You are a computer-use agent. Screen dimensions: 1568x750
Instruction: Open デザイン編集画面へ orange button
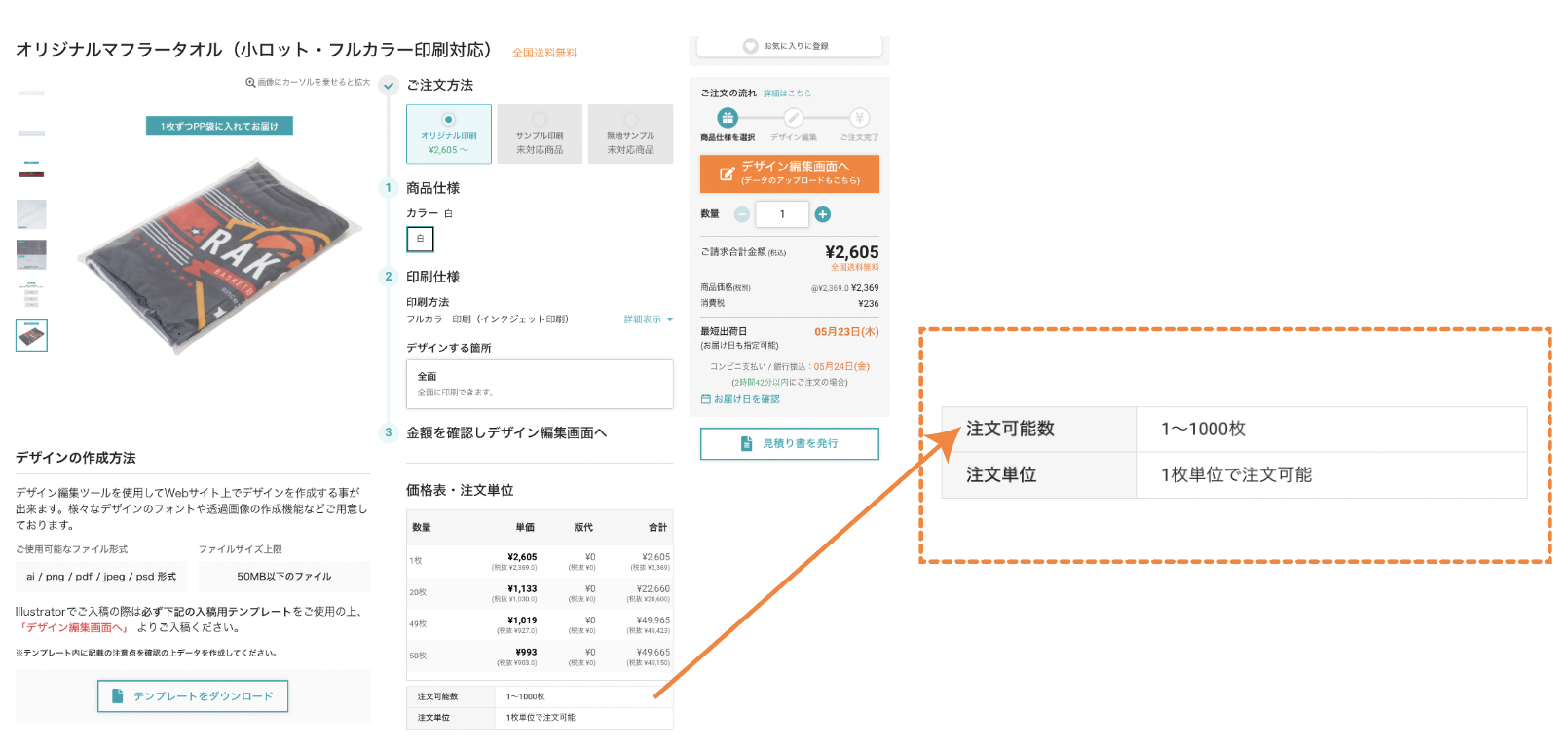pos(790,173)
